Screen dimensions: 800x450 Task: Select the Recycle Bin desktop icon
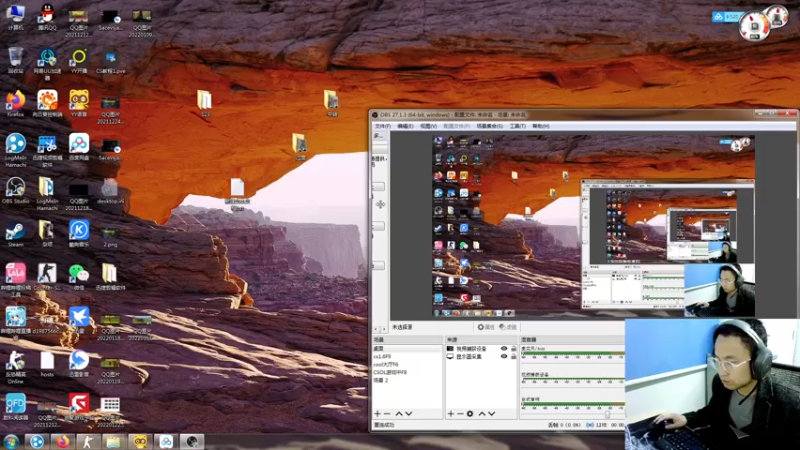pos(15,60)
